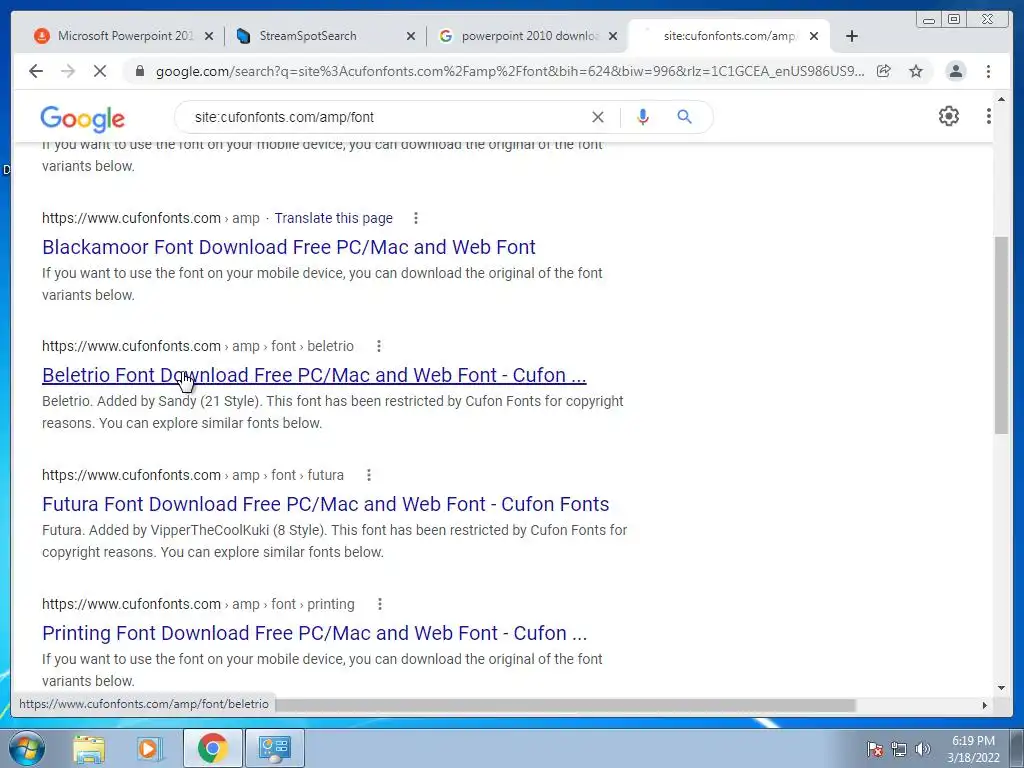
Task: Close the Microsoft Powerpoint tab
Action: click(x=209, y=37)
